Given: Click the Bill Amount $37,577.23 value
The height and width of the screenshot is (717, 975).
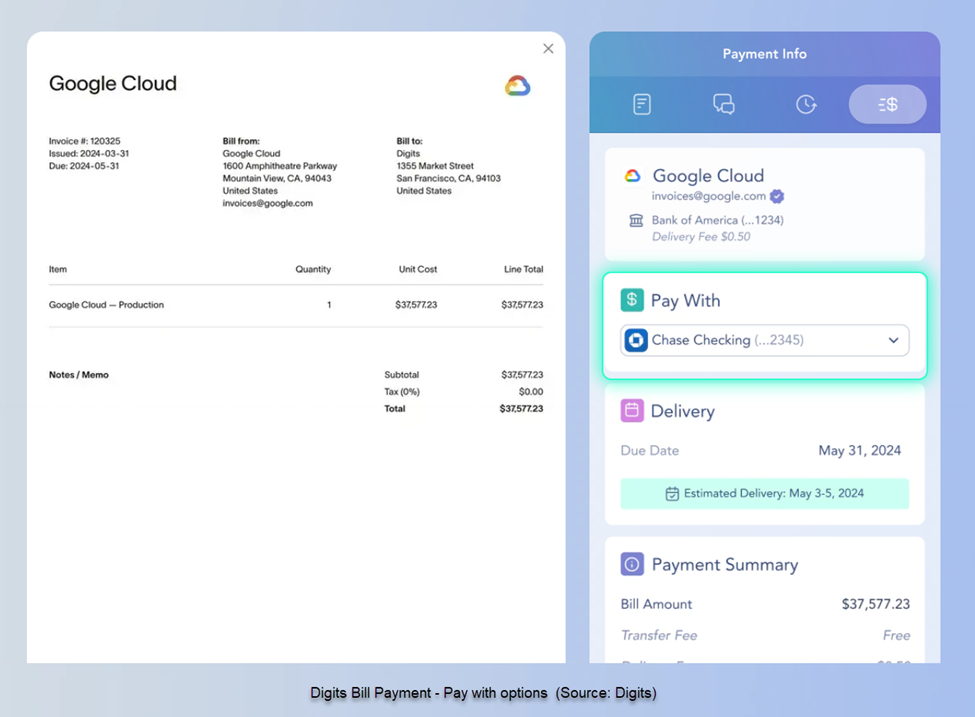Looking at the screenshot, I should click(876, 604).
